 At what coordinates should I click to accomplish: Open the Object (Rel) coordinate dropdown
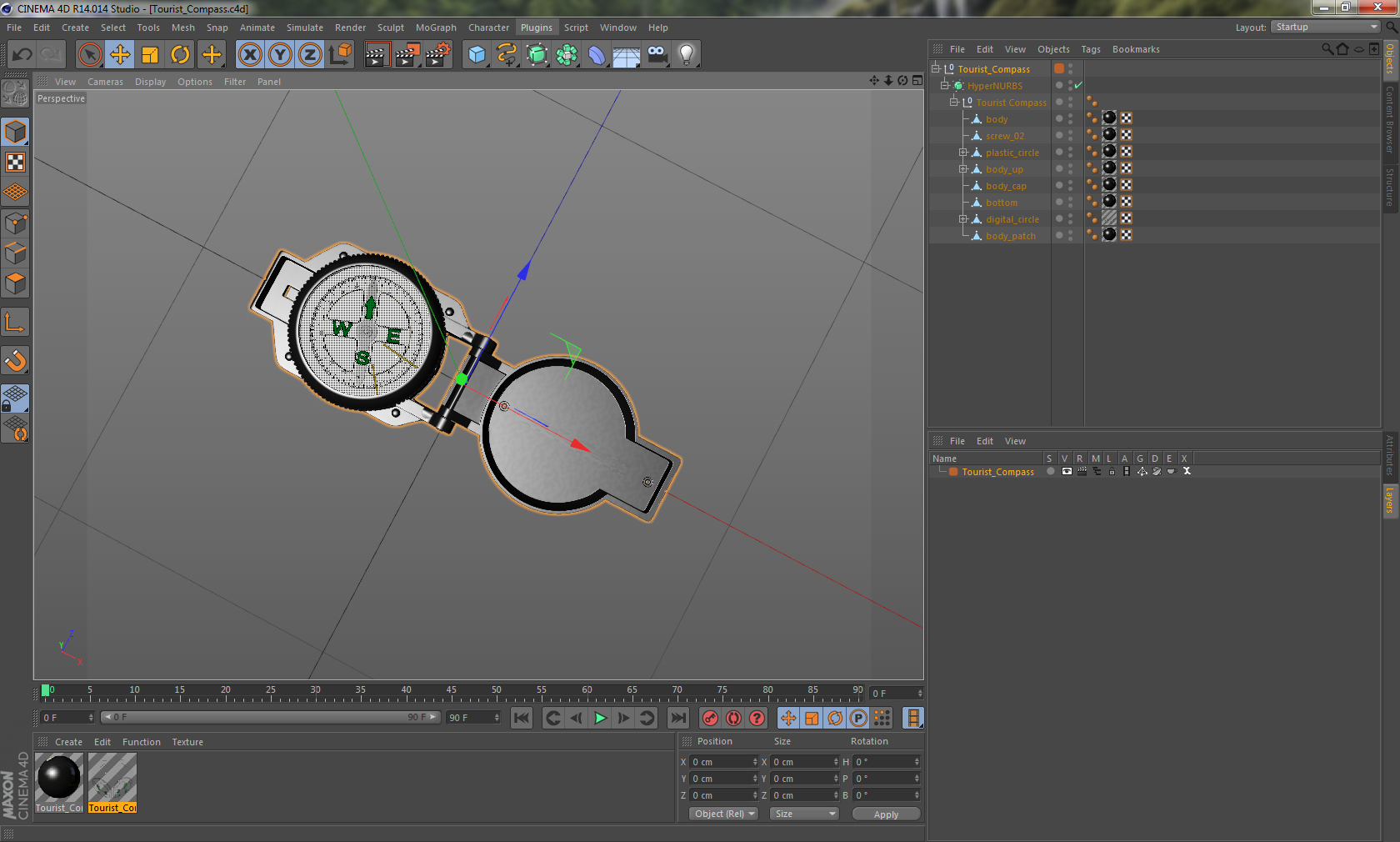coord(724,814)
